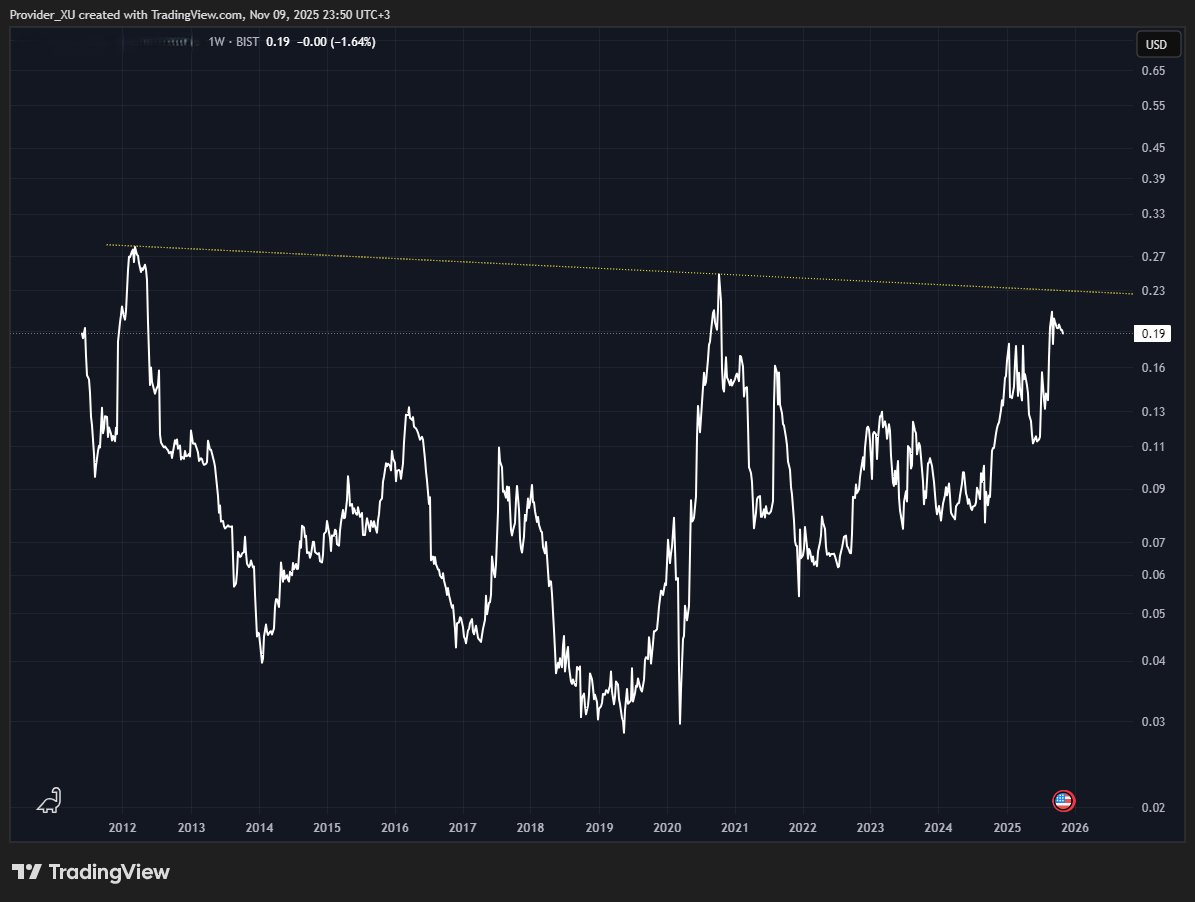
Task: Click the TradingView logo
Action: [91, 872]
